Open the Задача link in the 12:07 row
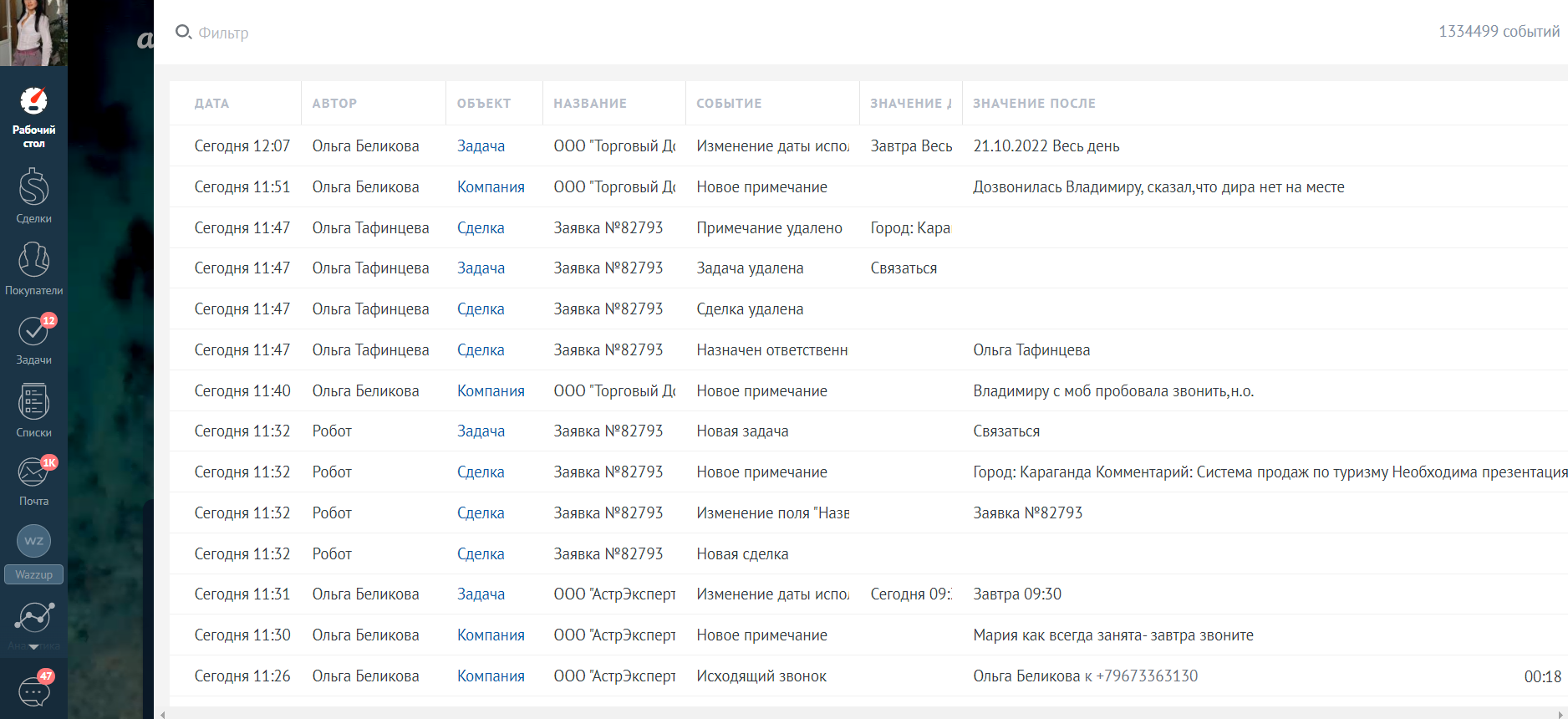The image size is (1568, 719). click(481, 146)
